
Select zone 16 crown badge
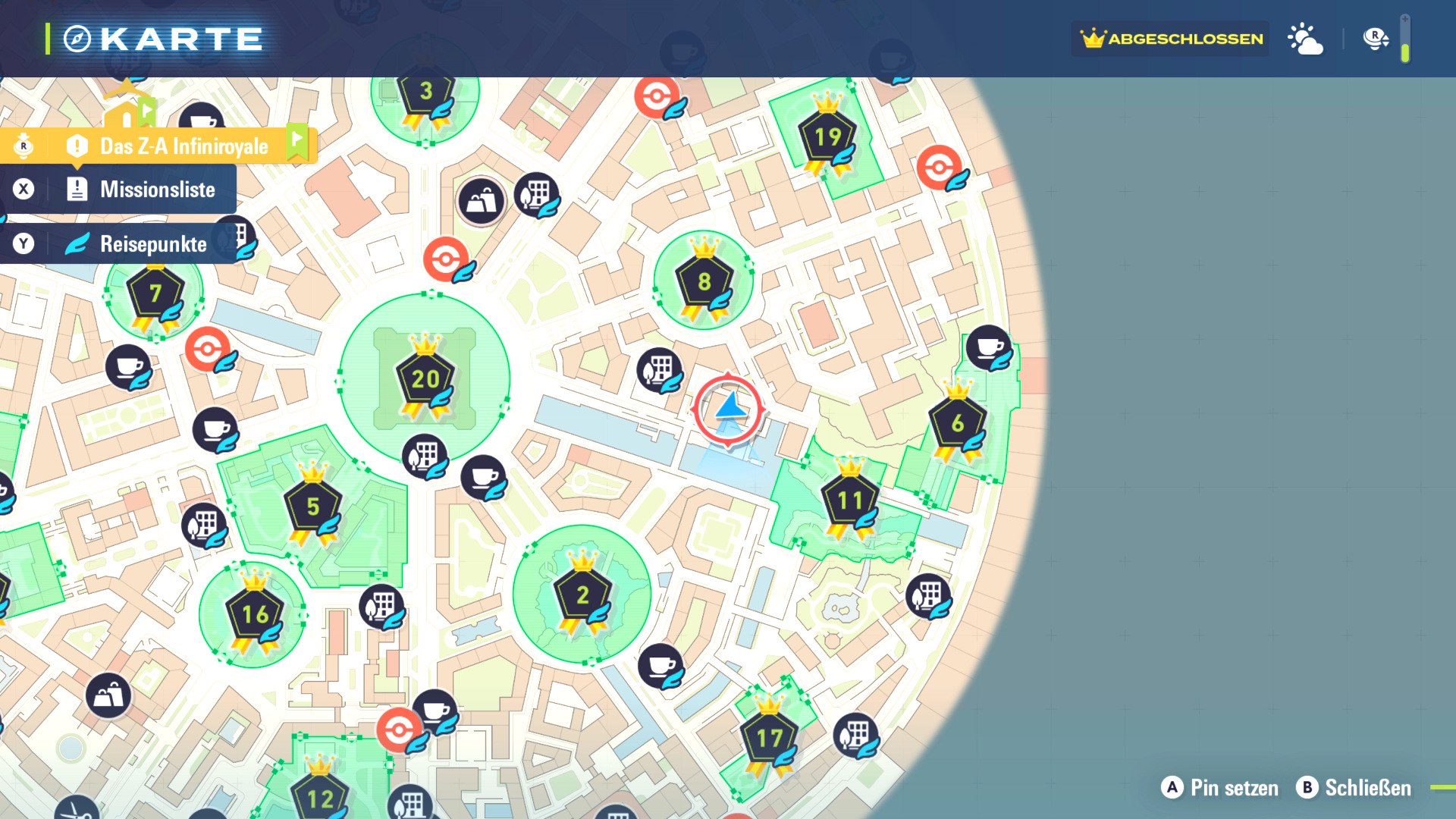[x=255, y=613]
